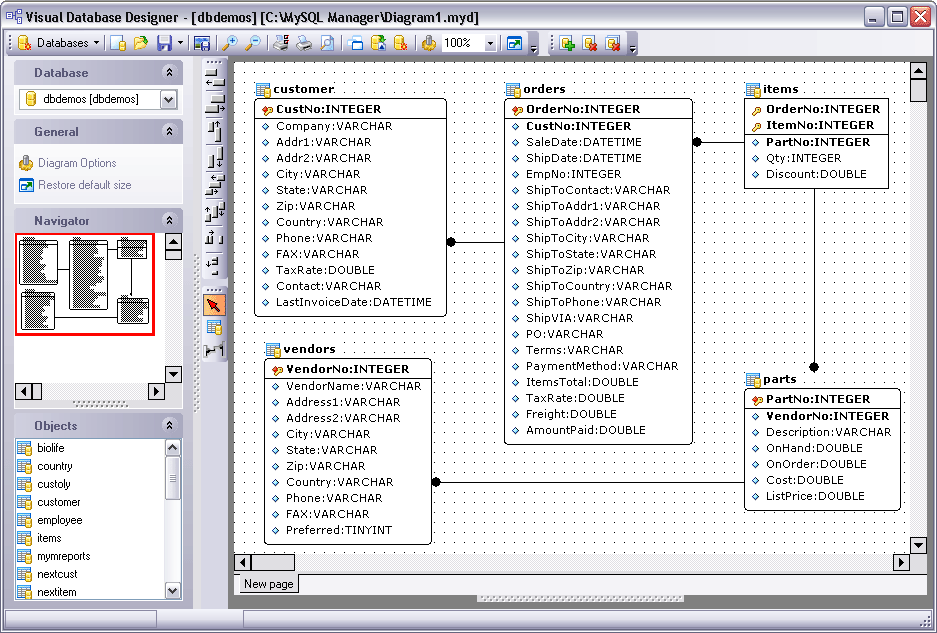This screenshot has width=937, height=633.
Task: Select the pointer tool in the vertical toolbar
Action: [x=214, y=305]
